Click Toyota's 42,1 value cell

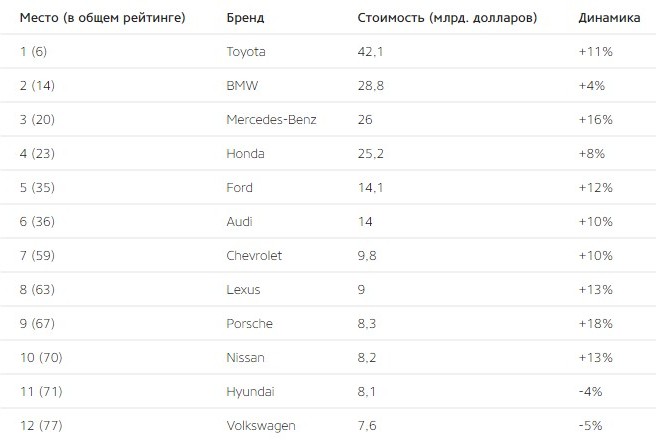coord(370,52)
